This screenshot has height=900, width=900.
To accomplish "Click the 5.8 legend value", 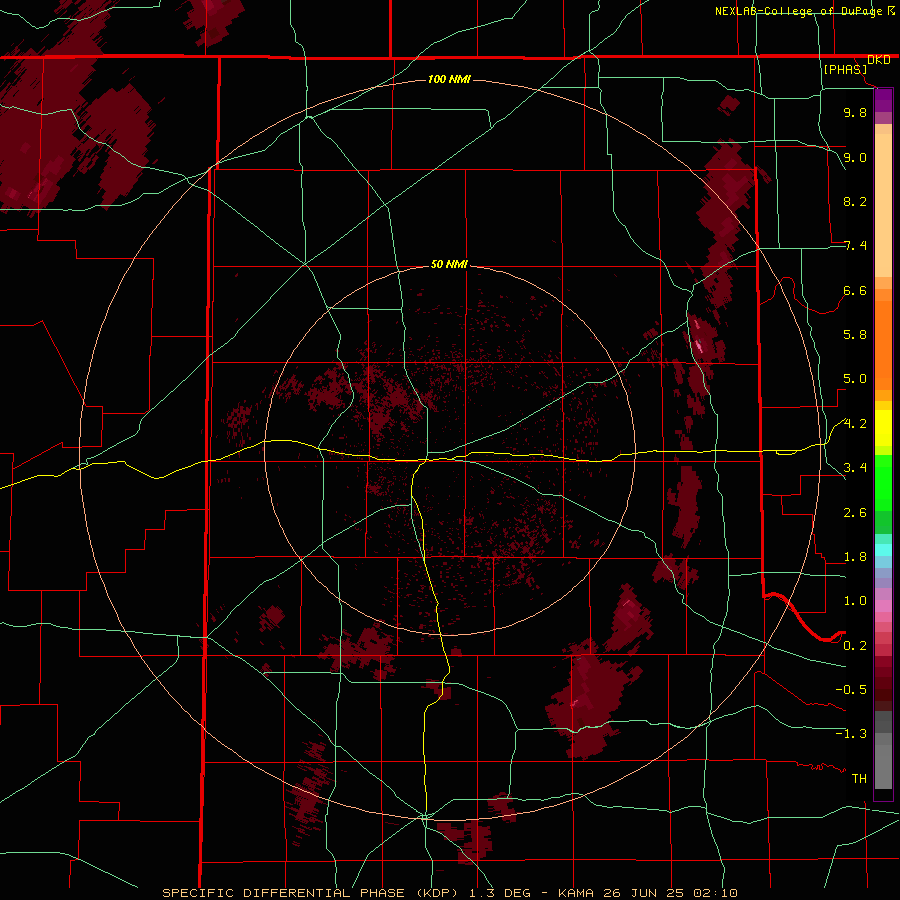I will click(x=855, y=334).
